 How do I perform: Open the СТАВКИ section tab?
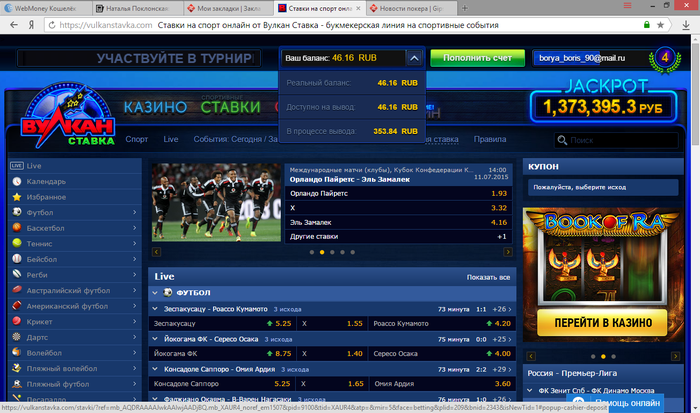coord(230,106)
